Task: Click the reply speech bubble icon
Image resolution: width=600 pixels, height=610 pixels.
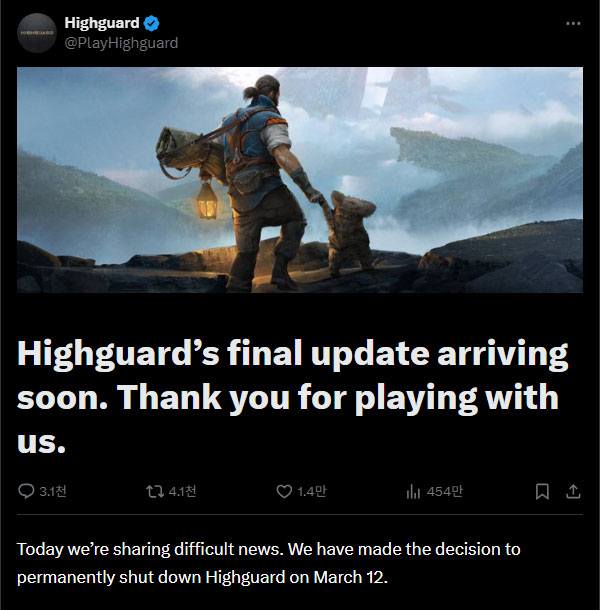Action: point(26,491)
